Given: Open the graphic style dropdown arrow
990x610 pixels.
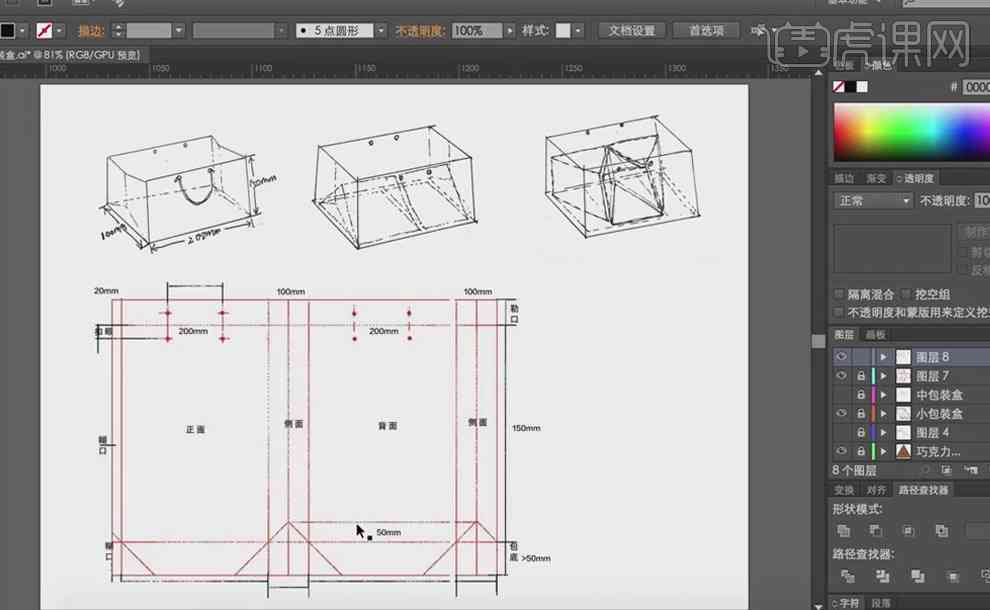Looking at the screenshot, I should pos(578,30).
